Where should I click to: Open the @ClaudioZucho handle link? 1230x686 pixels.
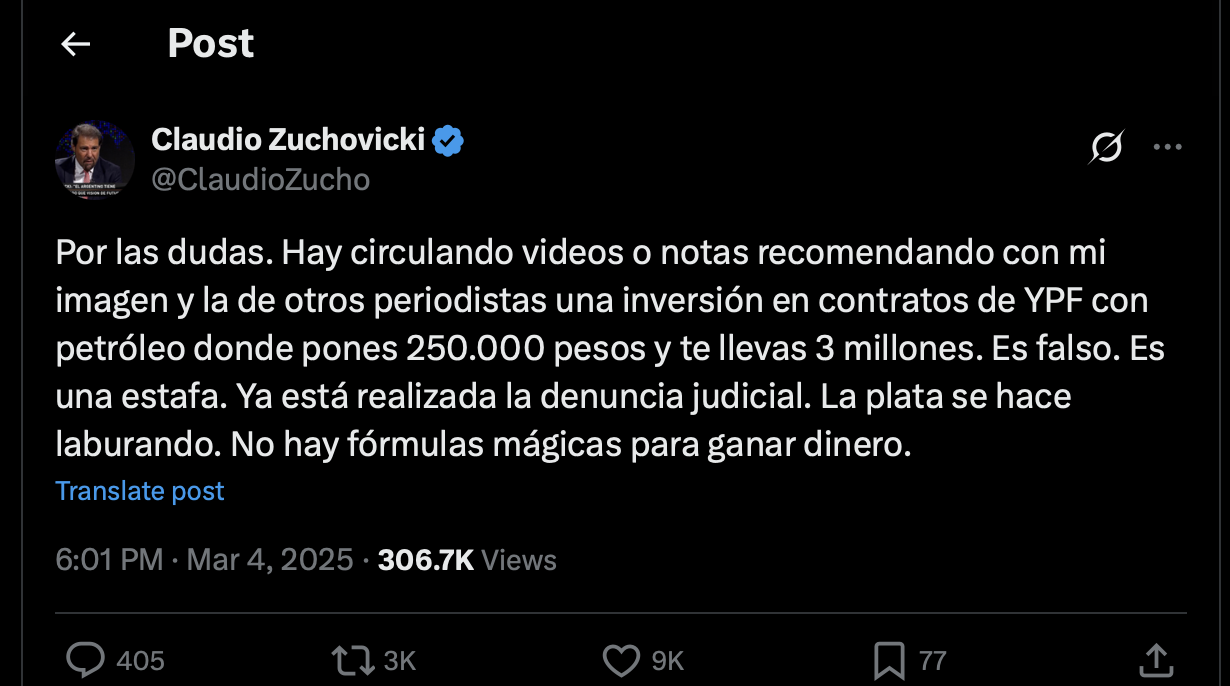point(261,179)
